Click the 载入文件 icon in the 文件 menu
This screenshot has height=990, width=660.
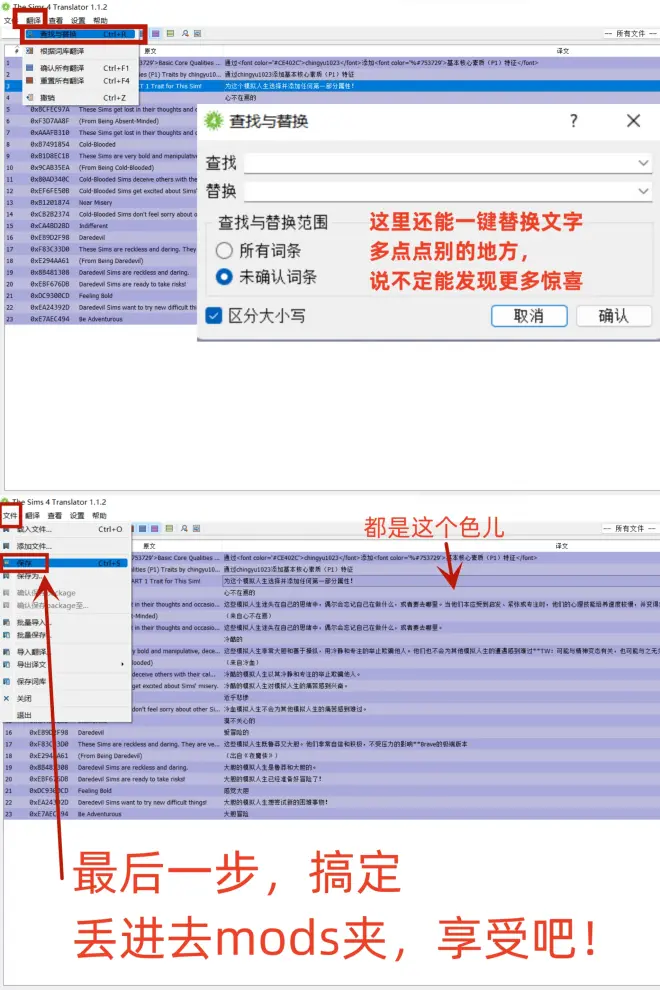pyautogui.click(x=7, y=529)
